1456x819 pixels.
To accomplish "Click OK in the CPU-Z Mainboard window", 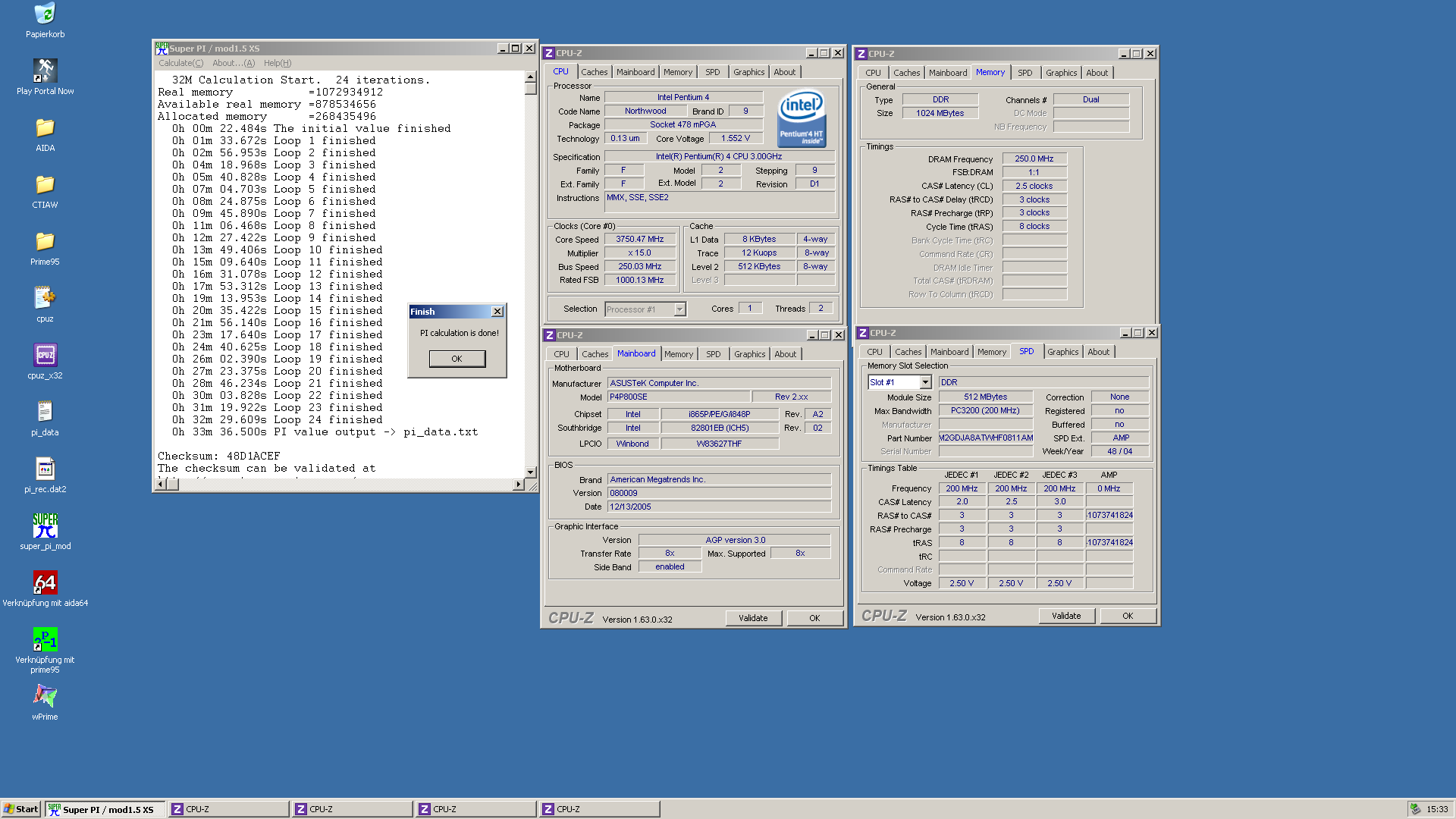I will (x=814, y=618).
